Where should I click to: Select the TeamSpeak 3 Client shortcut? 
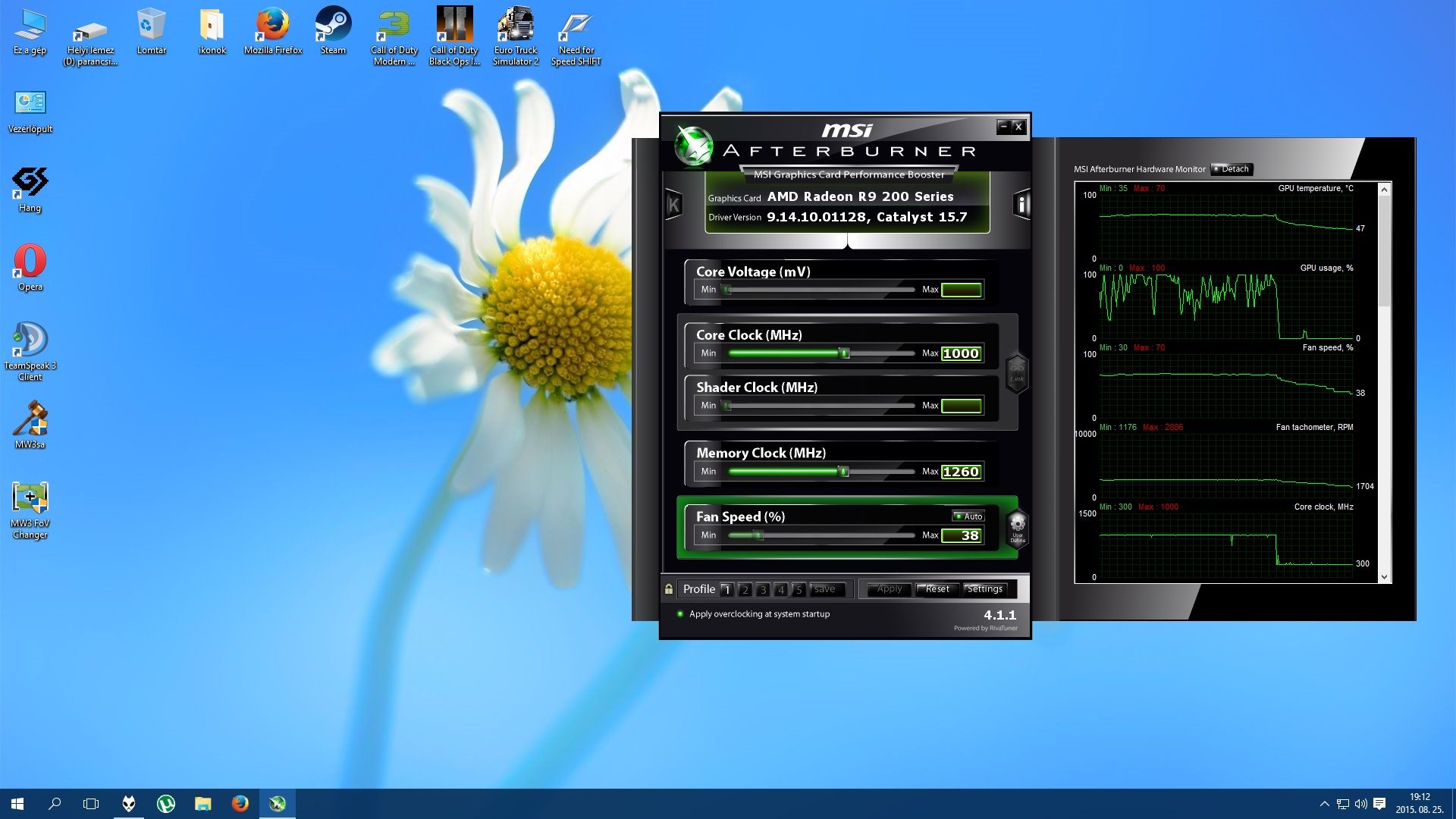tap(30, 351)
